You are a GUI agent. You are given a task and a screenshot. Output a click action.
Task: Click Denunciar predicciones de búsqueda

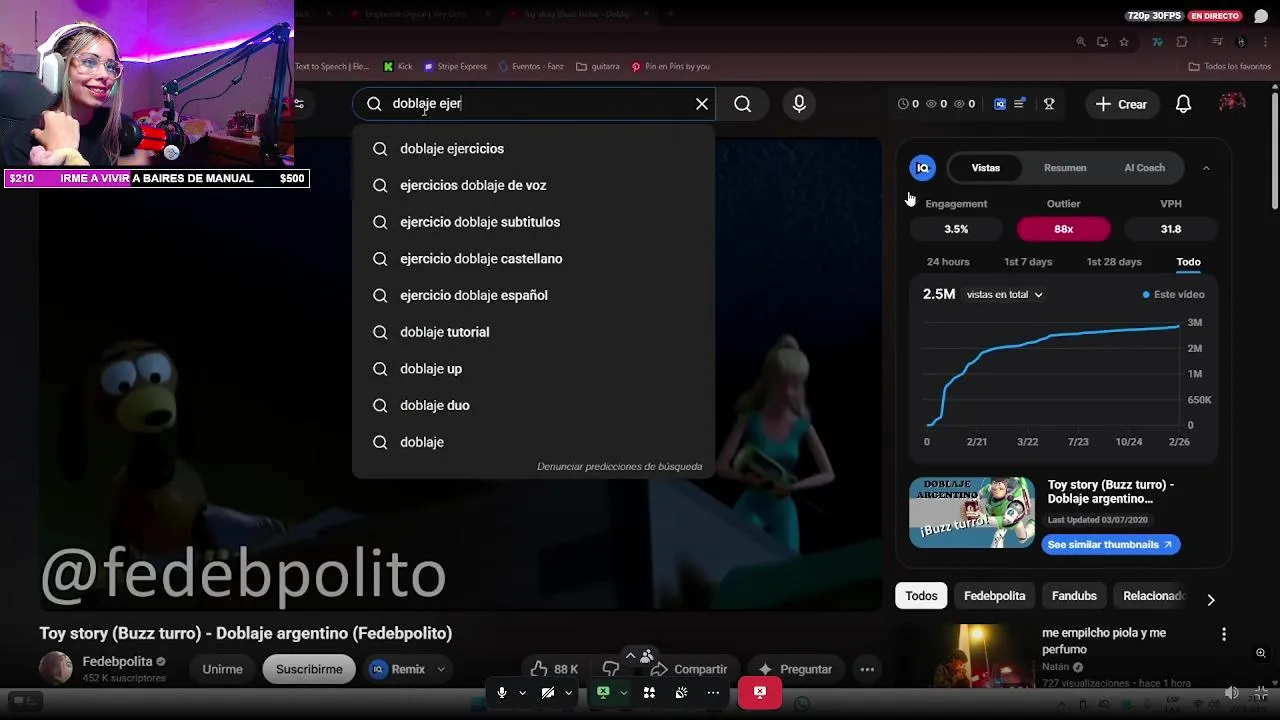pyautogui.click(x=619, y=466)
